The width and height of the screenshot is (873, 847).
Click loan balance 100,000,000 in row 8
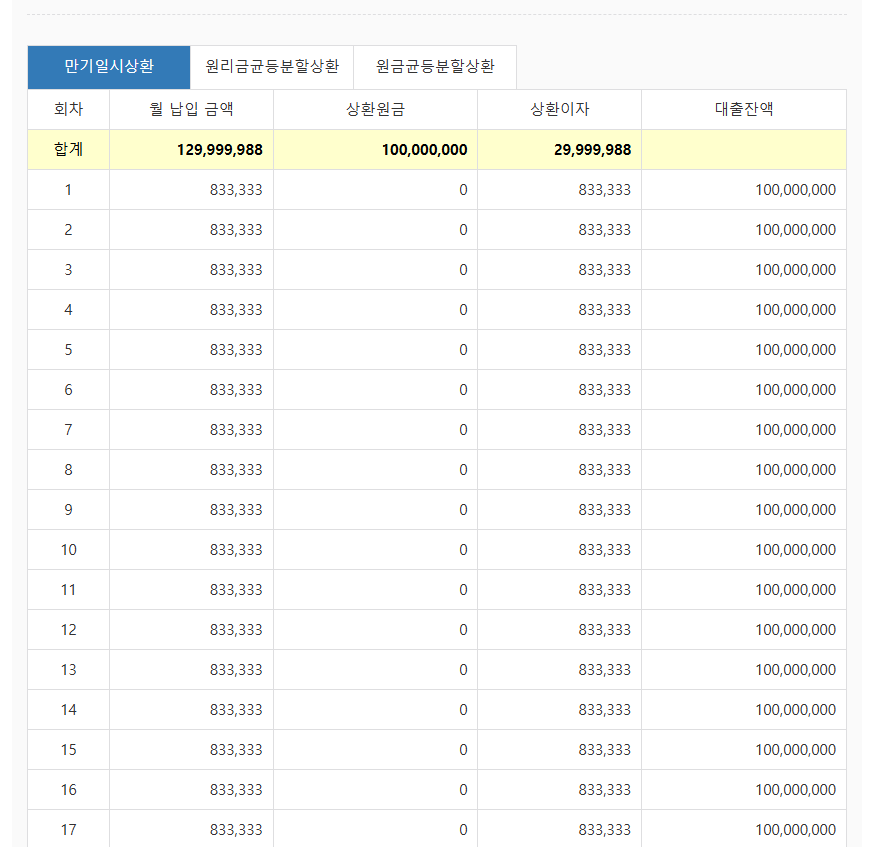click(x=796, y=470)
